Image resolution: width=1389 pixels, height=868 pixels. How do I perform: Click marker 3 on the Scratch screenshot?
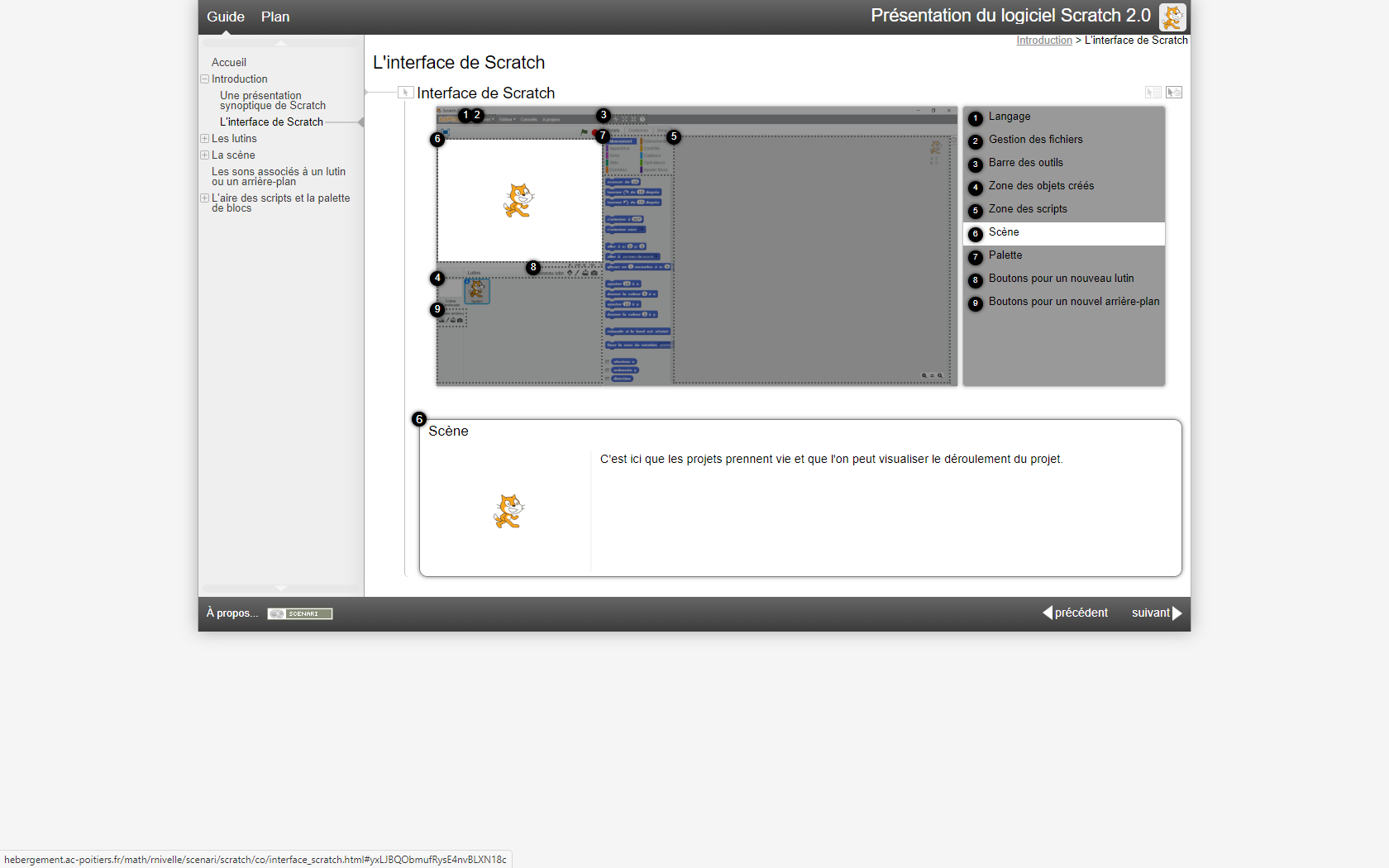click(604, 115)
